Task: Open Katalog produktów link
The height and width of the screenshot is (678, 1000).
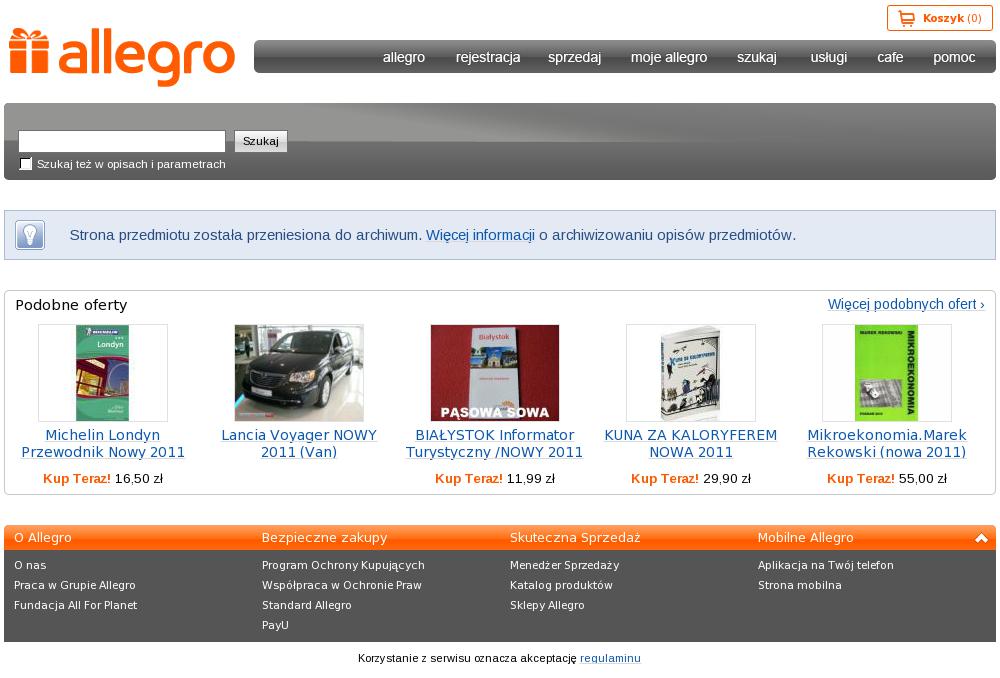Action: (x=561, y=585)
